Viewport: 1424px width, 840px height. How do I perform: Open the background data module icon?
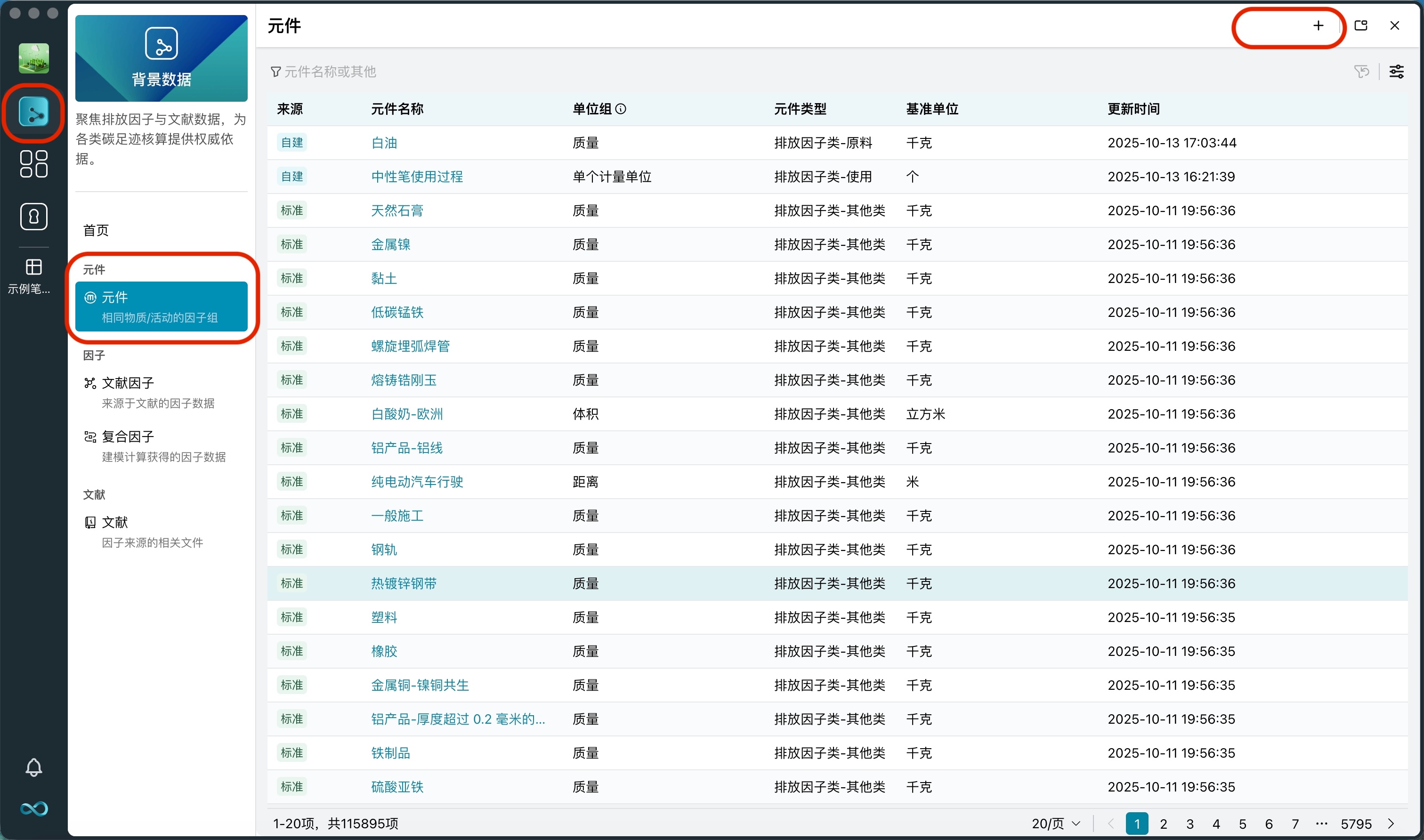[33, 112]
